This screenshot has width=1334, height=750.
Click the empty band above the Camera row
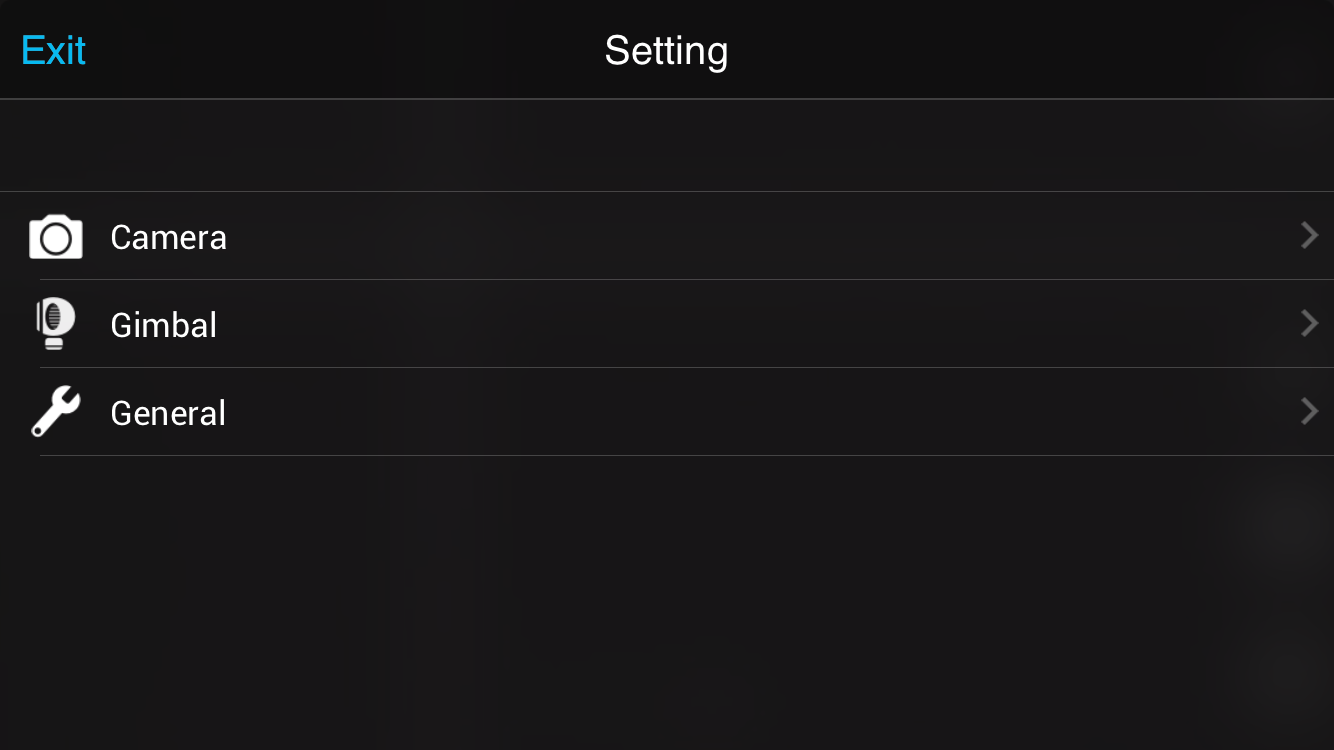click(x=667, y=146)
